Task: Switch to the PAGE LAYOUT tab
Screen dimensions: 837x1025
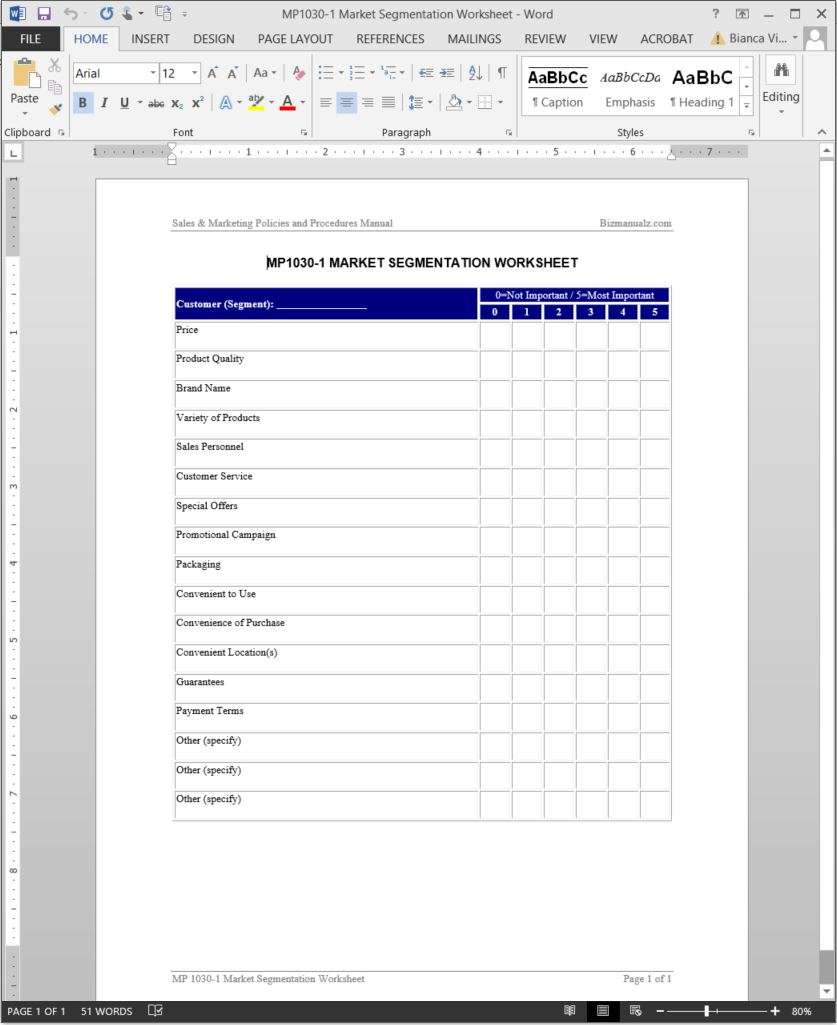Action: [x=295, y=39]
